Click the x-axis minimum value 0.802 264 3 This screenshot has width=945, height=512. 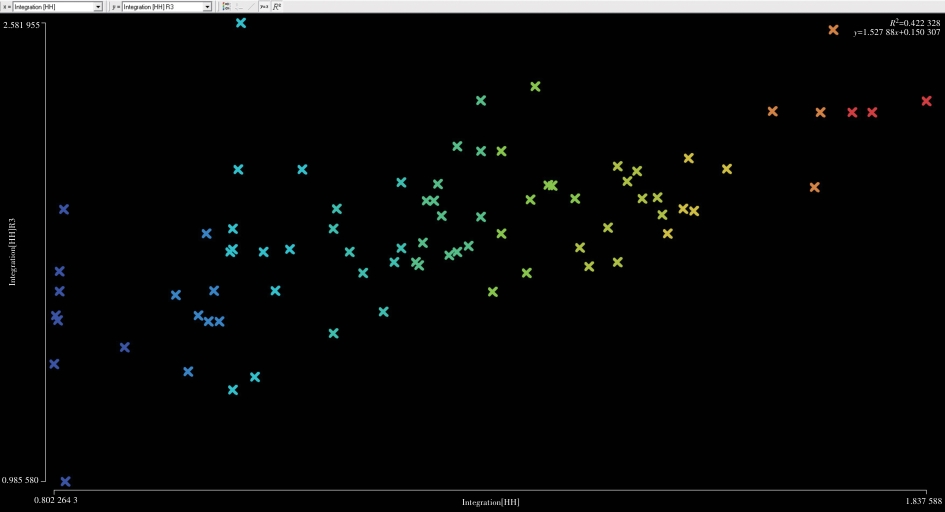[56, 499]
